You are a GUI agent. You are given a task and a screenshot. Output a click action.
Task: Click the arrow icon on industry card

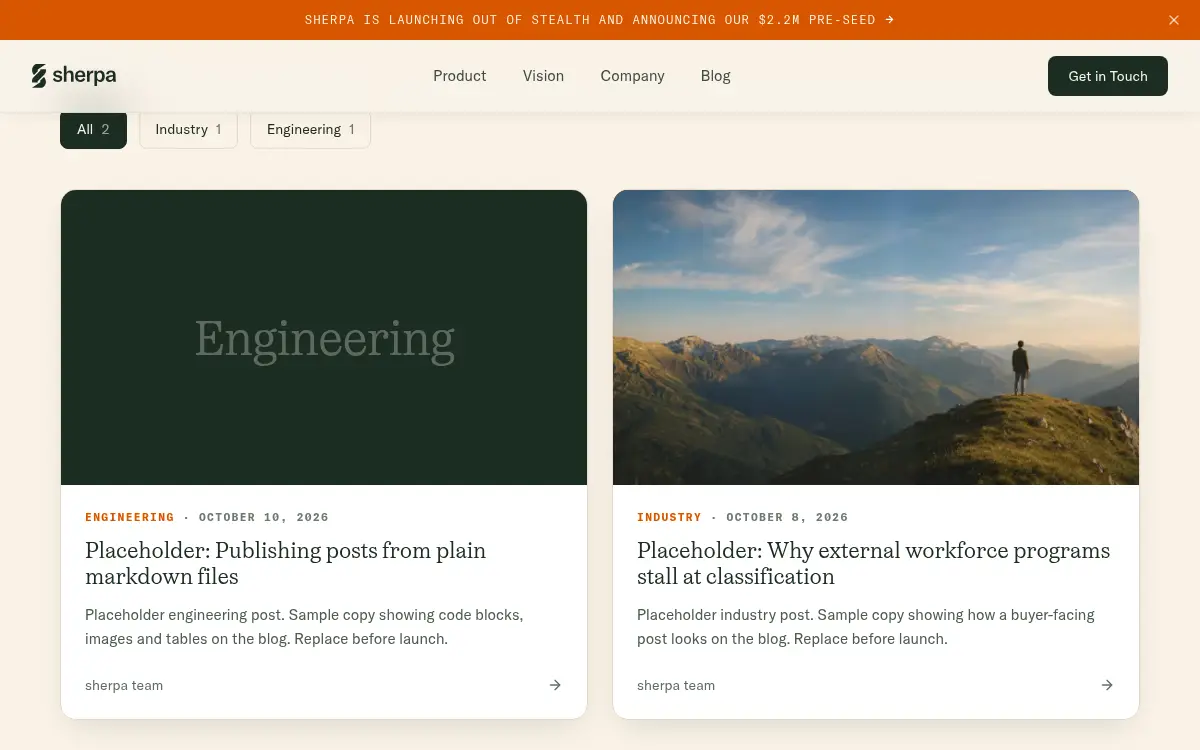[1107, 685]
